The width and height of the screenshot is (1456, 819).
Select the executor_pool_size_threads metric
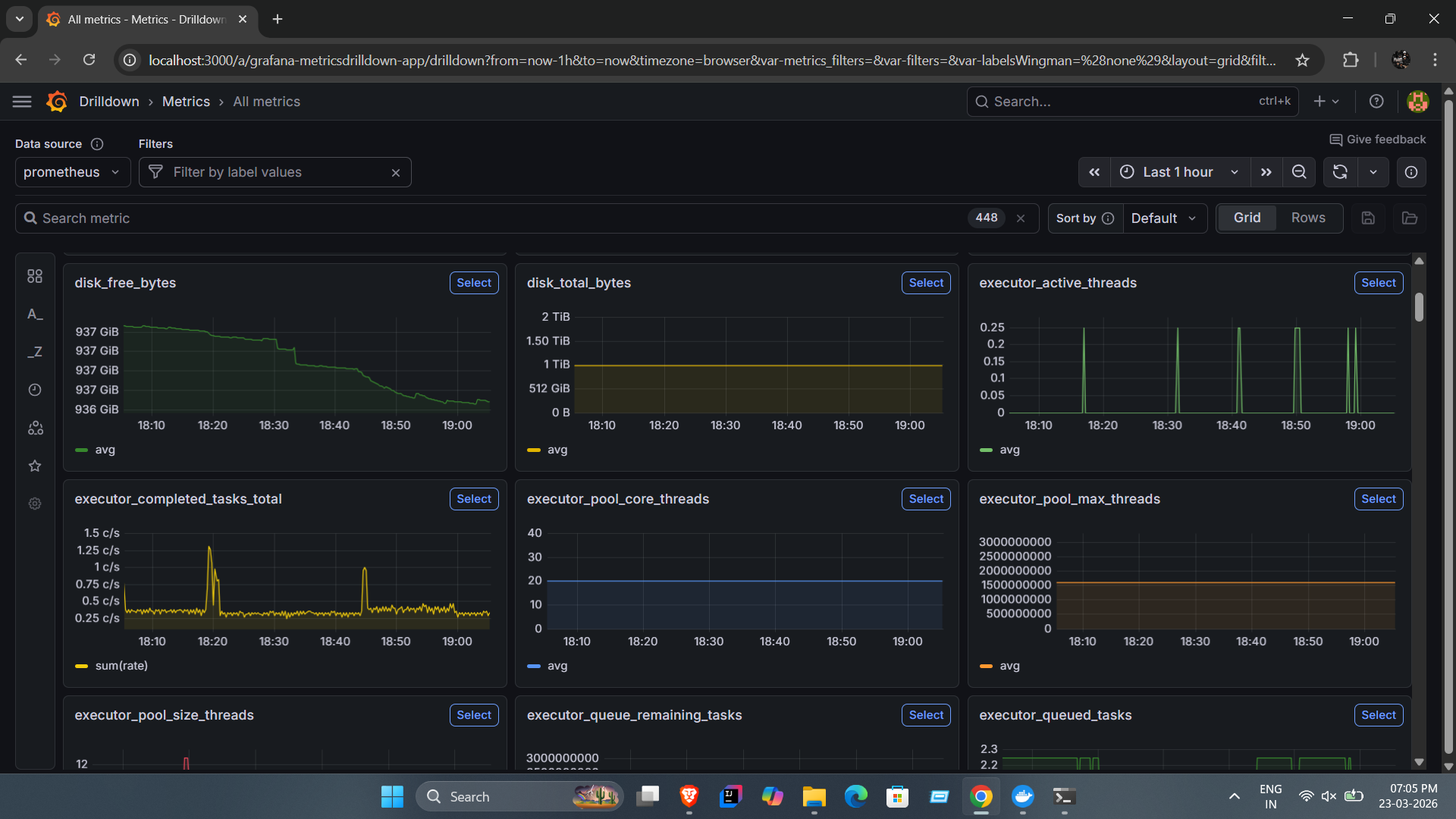tap(474, 715)
